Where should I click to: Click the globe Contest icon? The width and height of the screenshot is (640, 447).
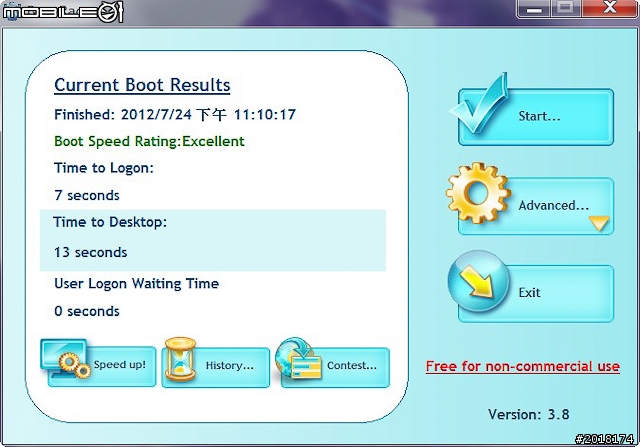tap(298, 358)
